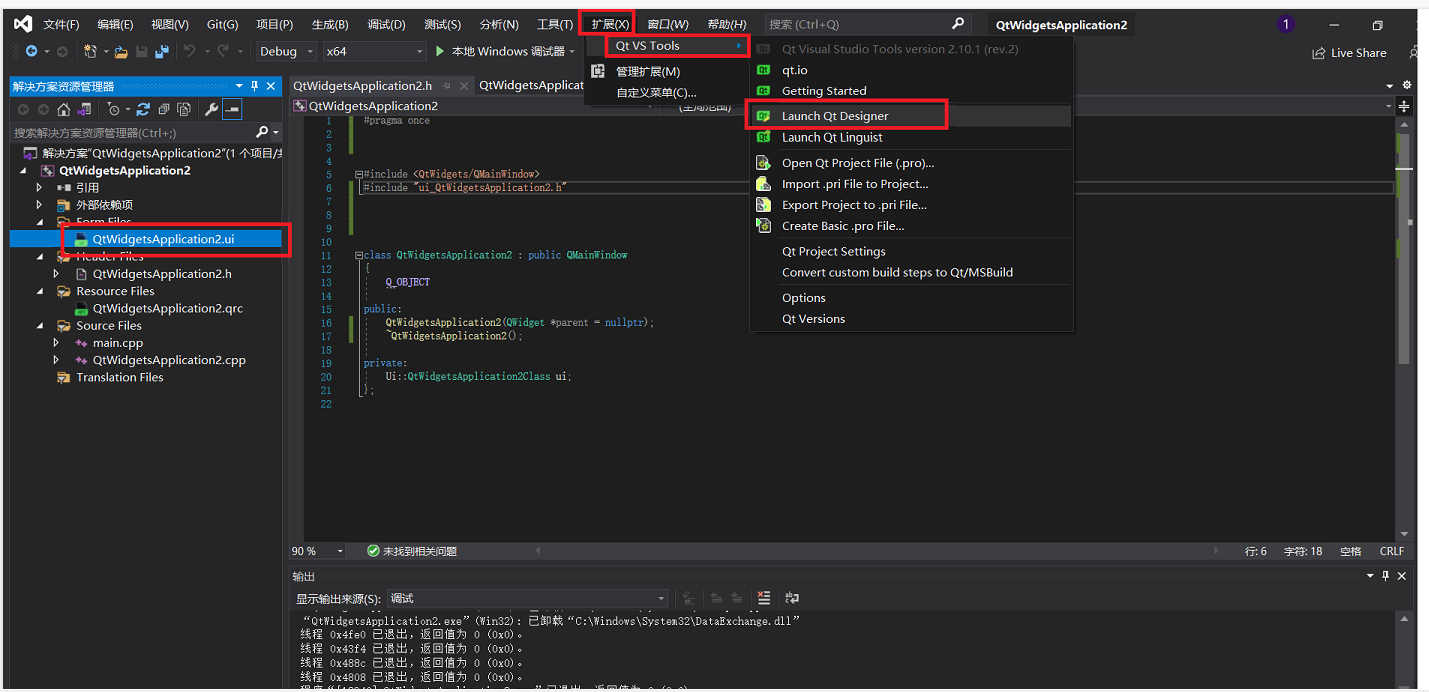Select QtWidgetsApplication2.ui in Solution Explorer
Screen dimensions: 1429x692
coord(163,239)
